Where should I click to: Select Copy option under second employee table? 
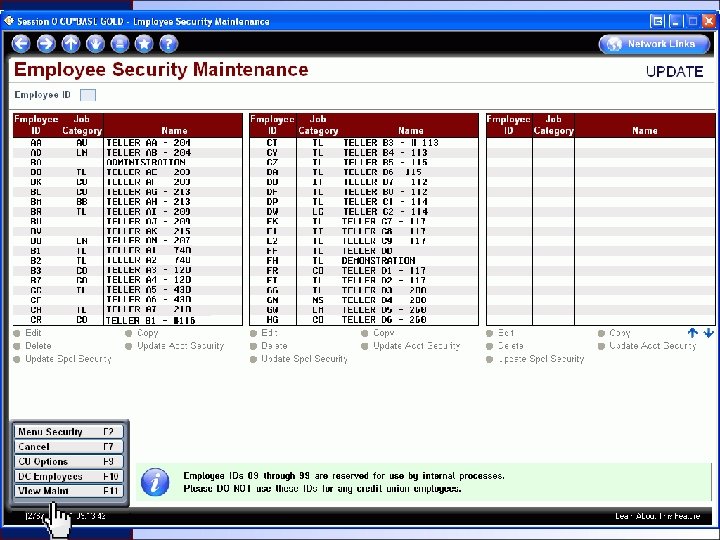pyautogui.click(x=378, y=333)
